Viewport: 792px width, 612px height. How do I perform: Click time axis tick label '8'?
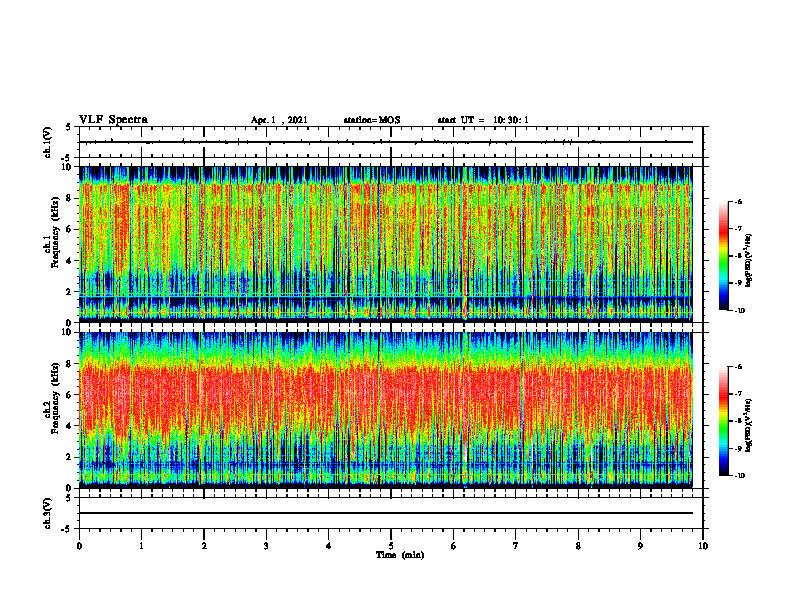(x=578, y=546)
